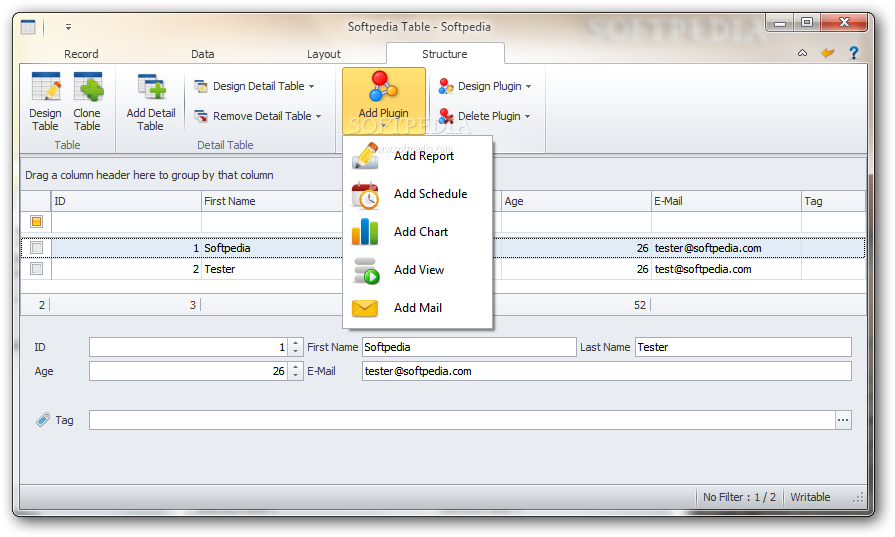The width and height of the screenshot is (895, 537).
Task: Click the Design Table icon
Action: pos(46,86)
